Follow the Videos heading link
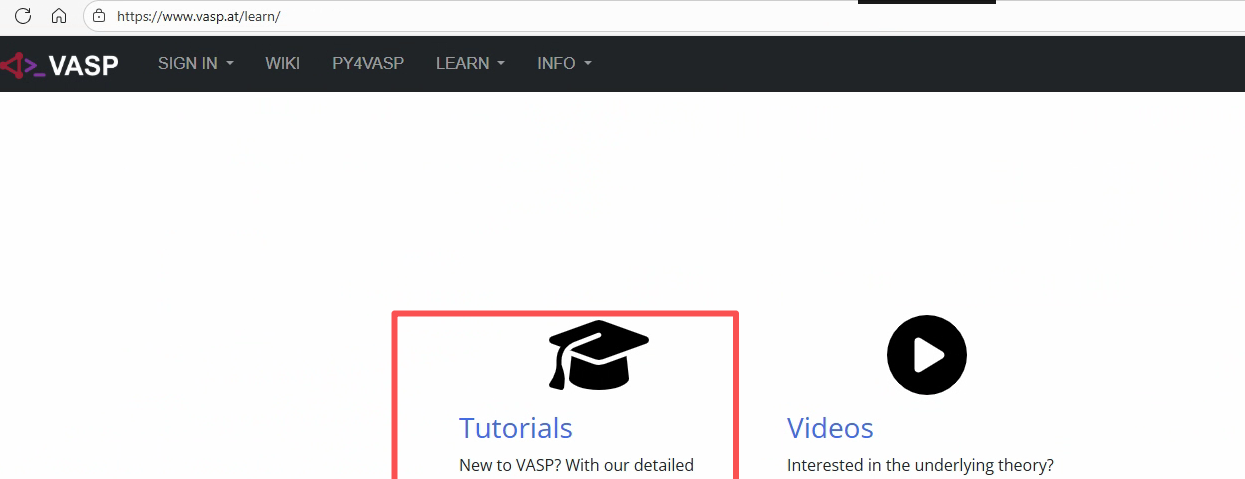 tap(830, 428)
